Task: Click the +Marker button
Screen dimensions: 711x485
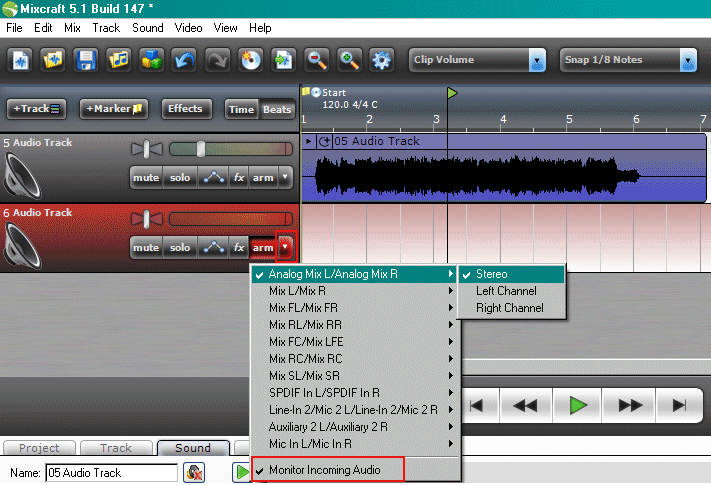Action: 114,109
